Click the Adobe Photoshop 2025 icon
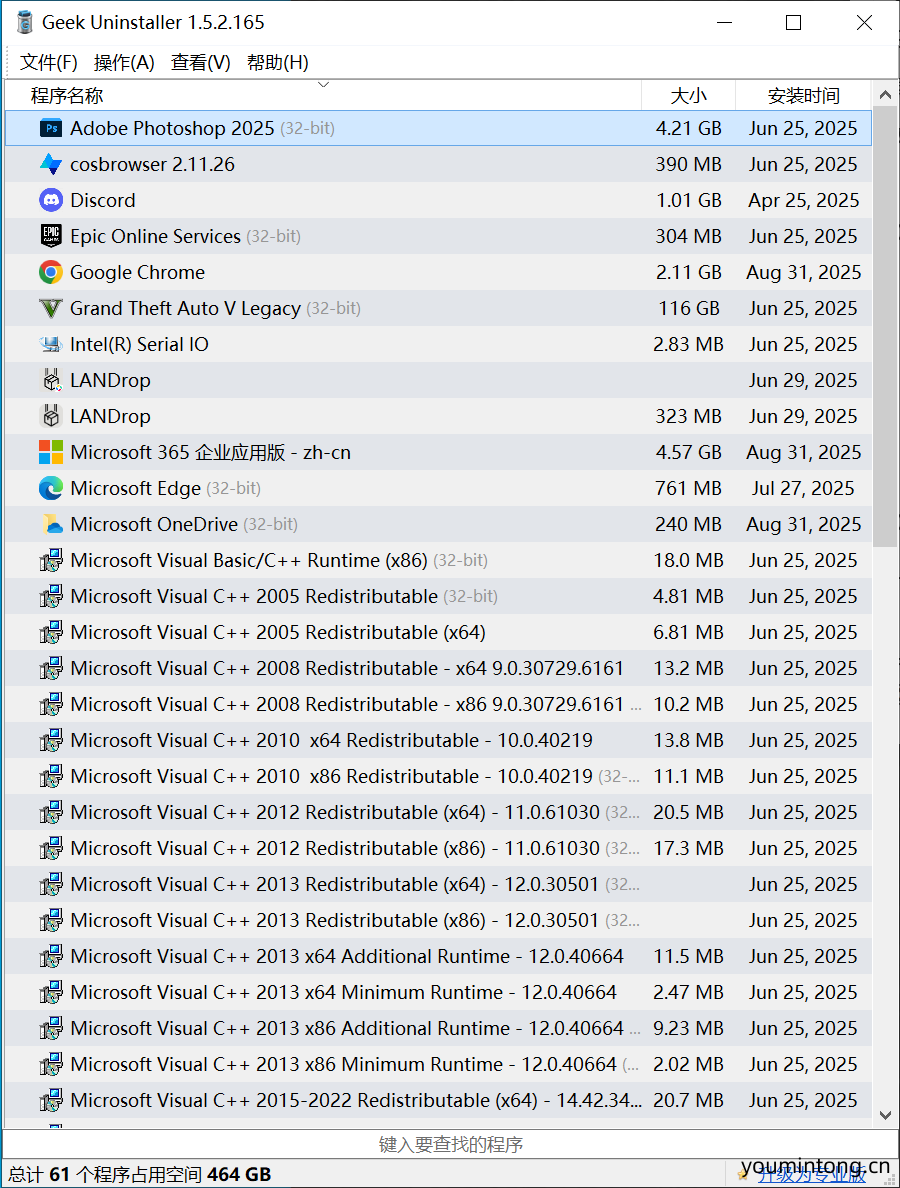Image resolution: width=900 pixels, height=1188 pixels. 51,128
